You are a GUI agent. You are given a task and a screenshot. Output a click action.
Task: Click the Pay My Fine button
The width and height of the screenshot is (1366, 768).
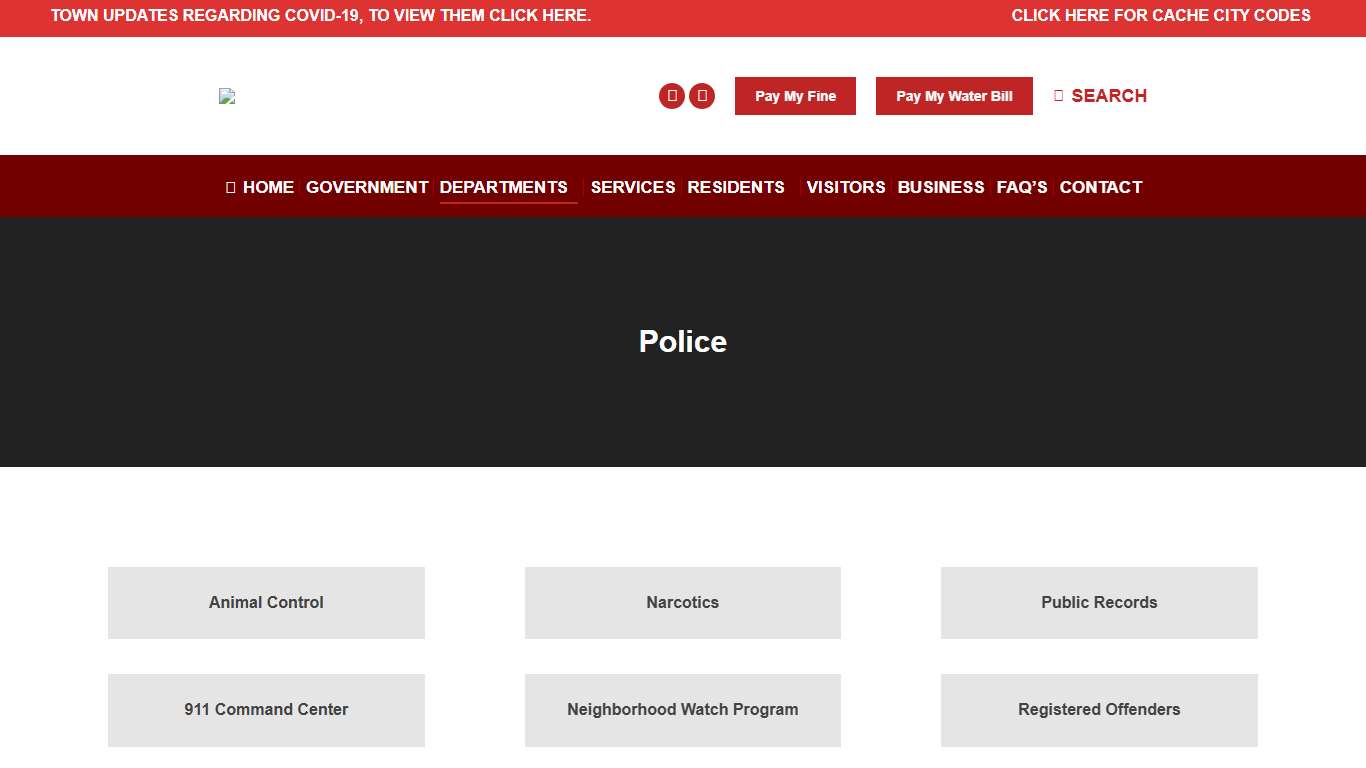pyautogui.click(x=795, y=95)
